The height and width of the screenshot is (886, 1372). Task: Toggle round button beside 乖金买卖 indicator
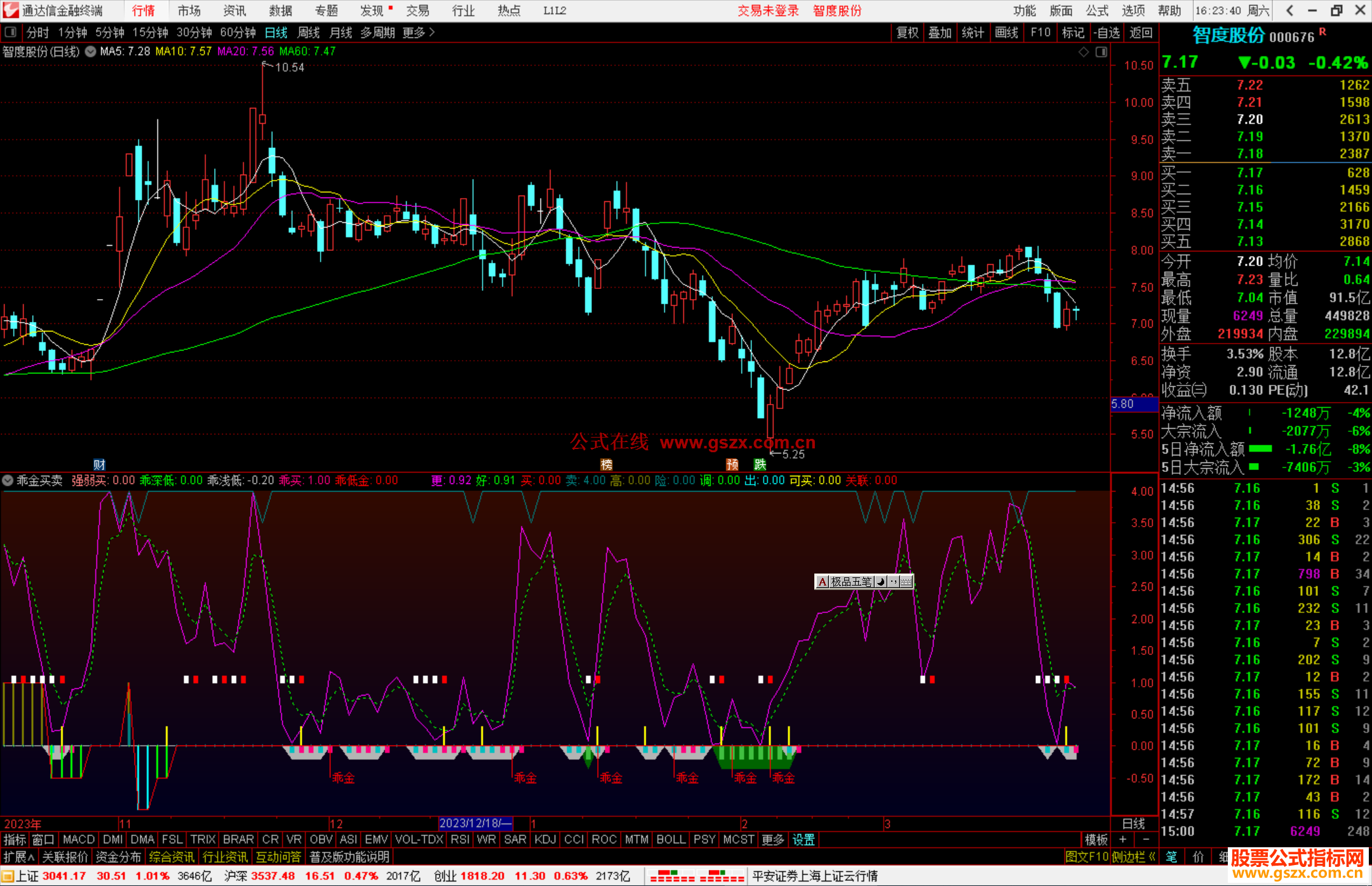[8, 480]
